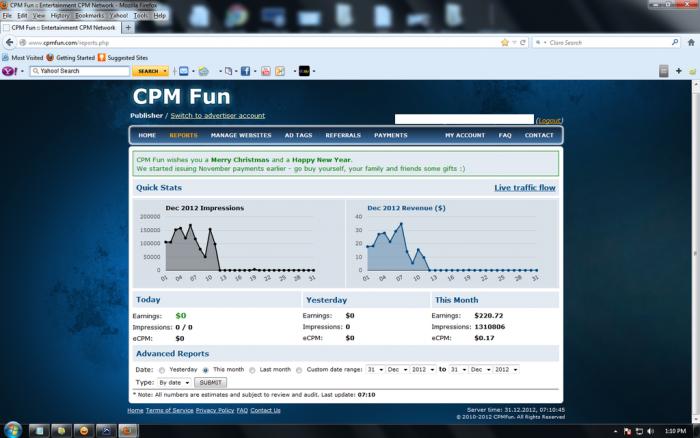Viewport: 700px width, 438px height.
Task: Click the Claro Search input box
Action: coord(607,42)
